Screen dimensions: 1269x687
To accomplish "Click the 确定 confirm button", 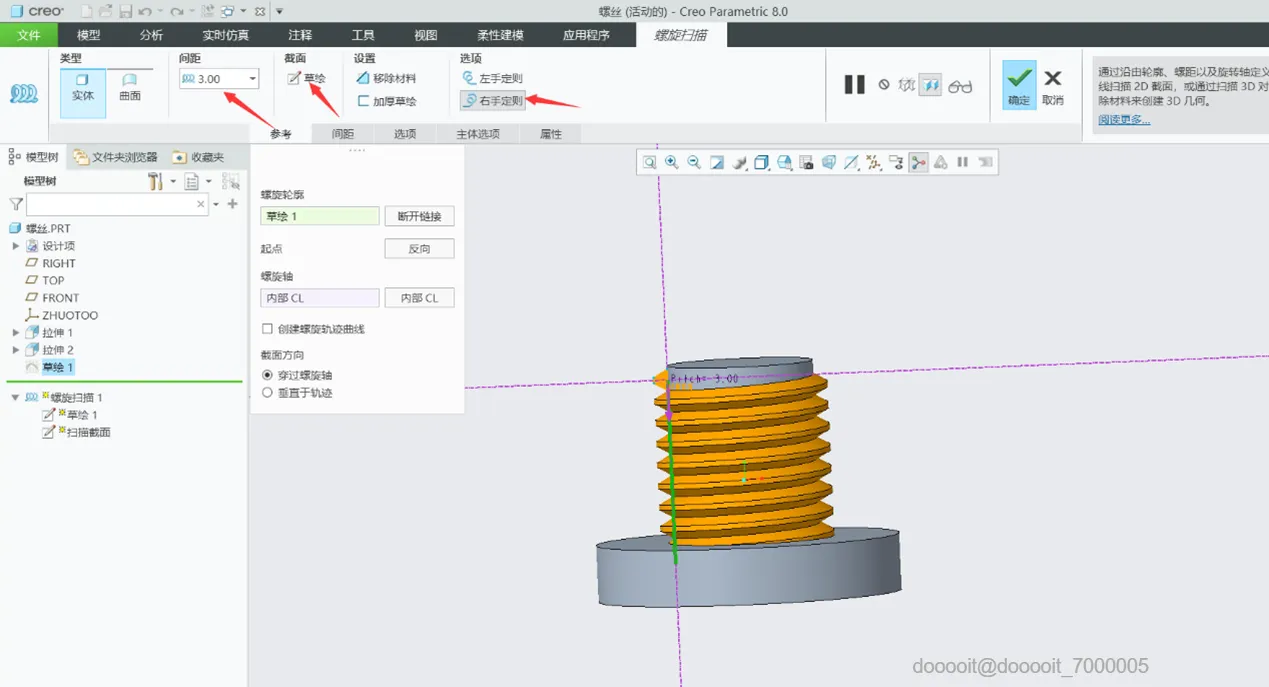I will coord(1019,85).
